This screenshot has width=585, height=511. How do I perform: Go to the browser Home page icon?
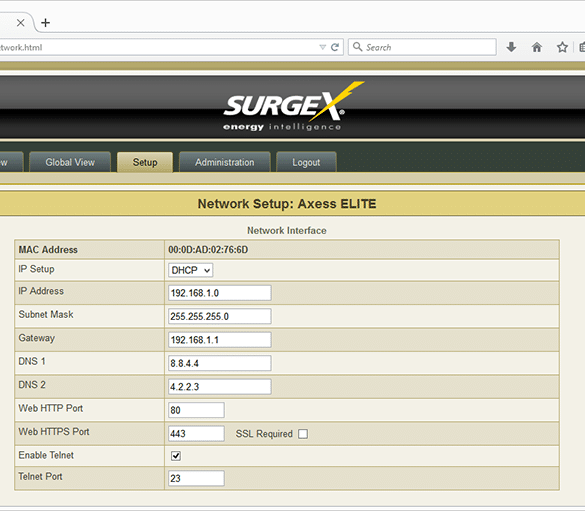pyautogui.click(x=536, y=47)
